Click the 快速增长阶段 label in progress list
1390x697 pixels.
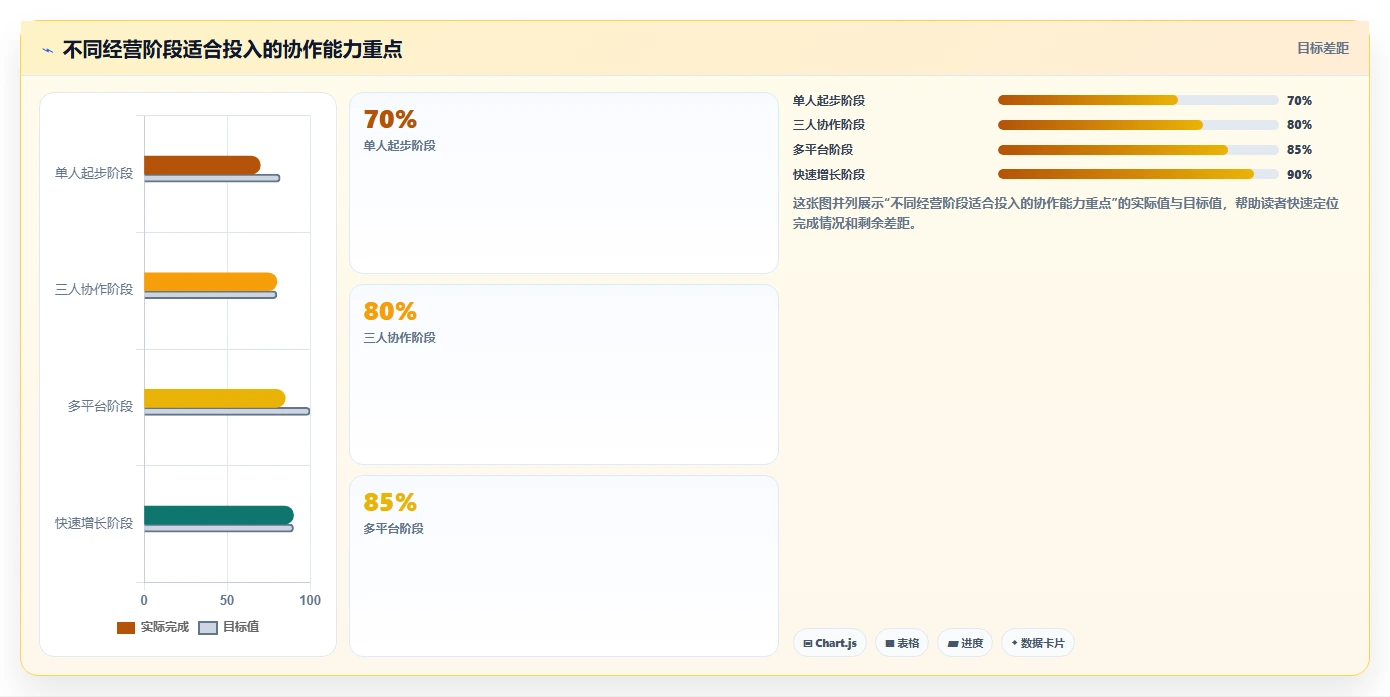(829, 175)
